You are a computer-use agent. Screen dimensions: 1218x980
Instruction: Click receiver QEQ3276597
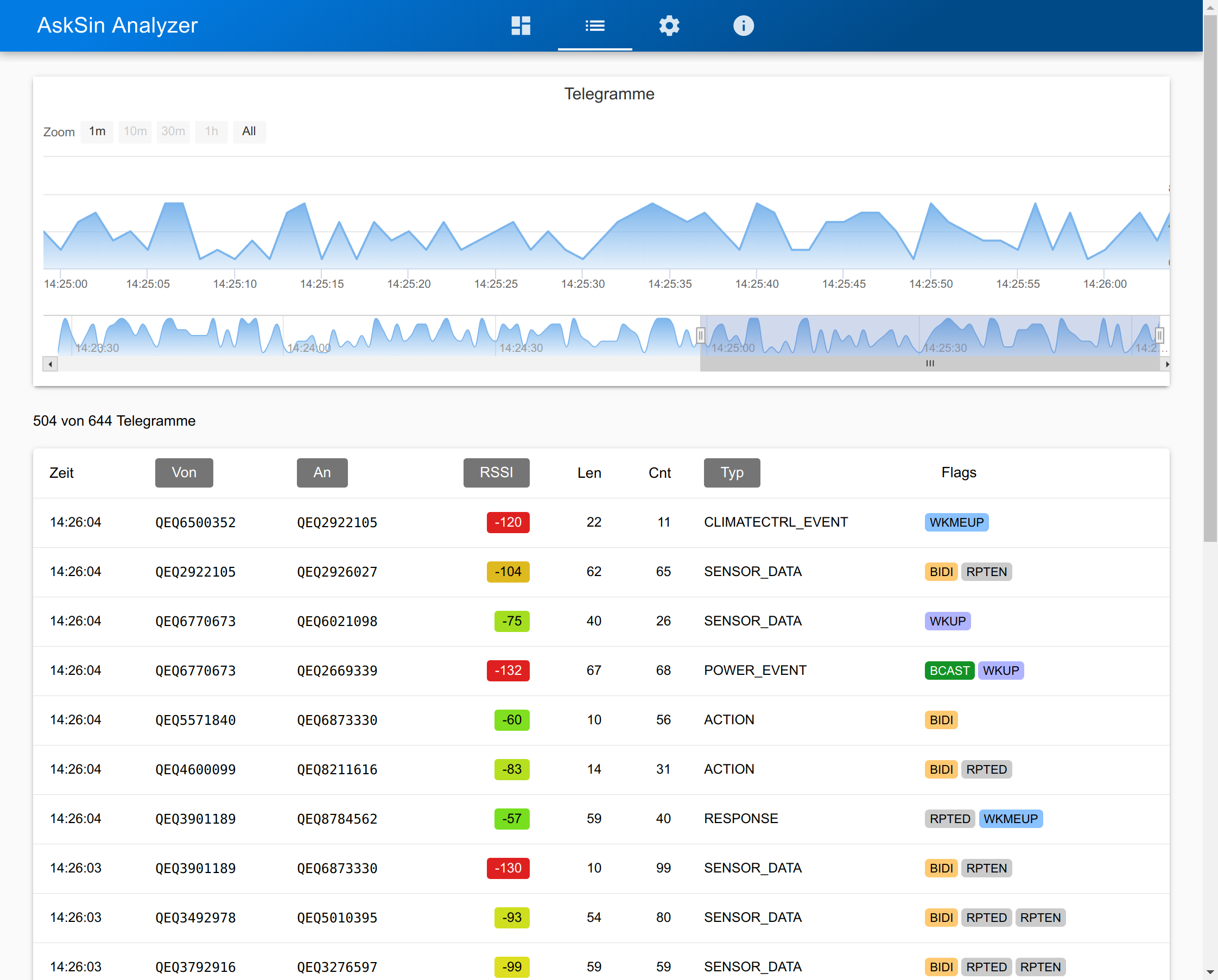[x=337, y=967]
